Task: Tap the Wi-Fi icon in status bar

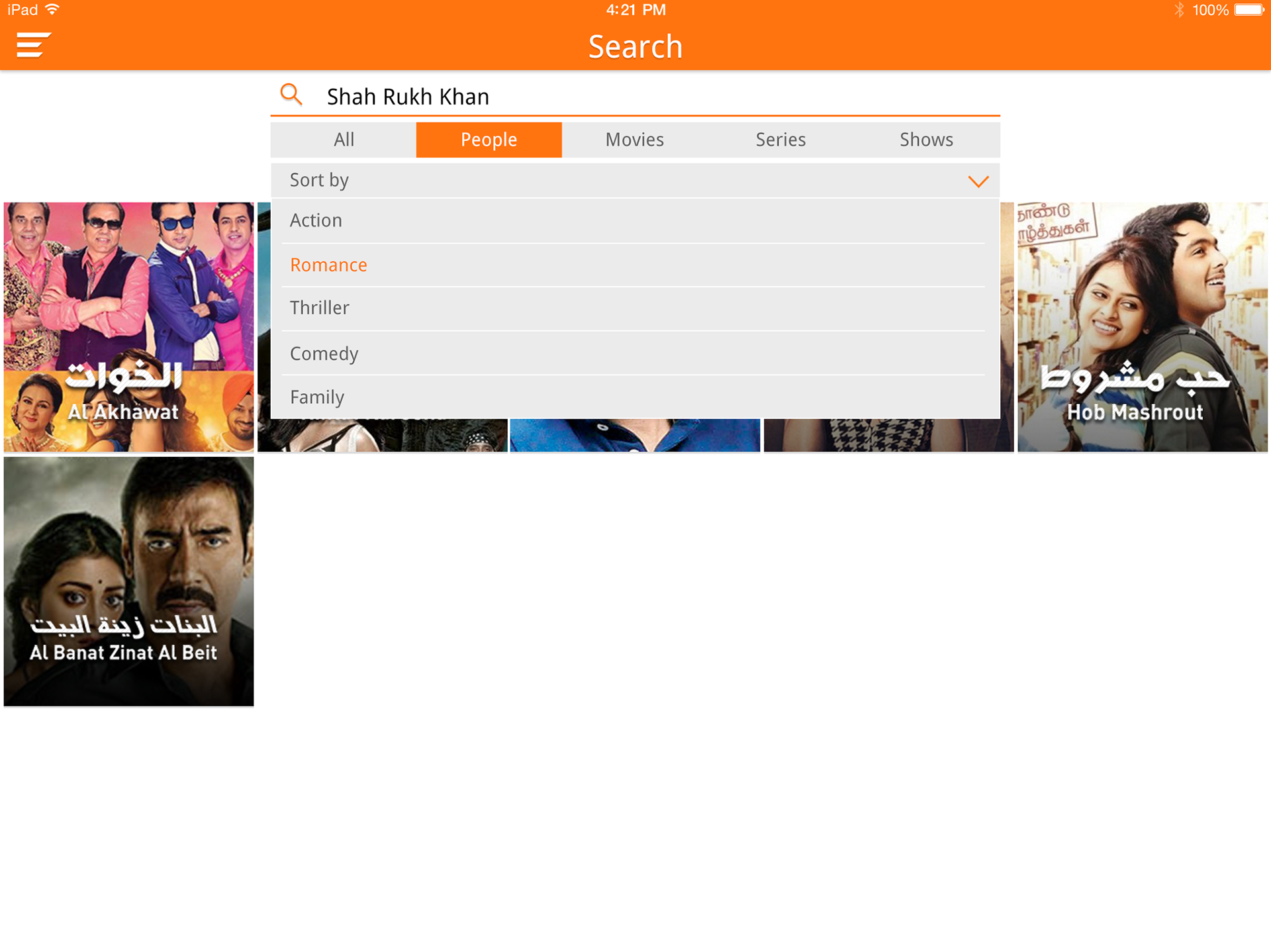Action: 53,9
